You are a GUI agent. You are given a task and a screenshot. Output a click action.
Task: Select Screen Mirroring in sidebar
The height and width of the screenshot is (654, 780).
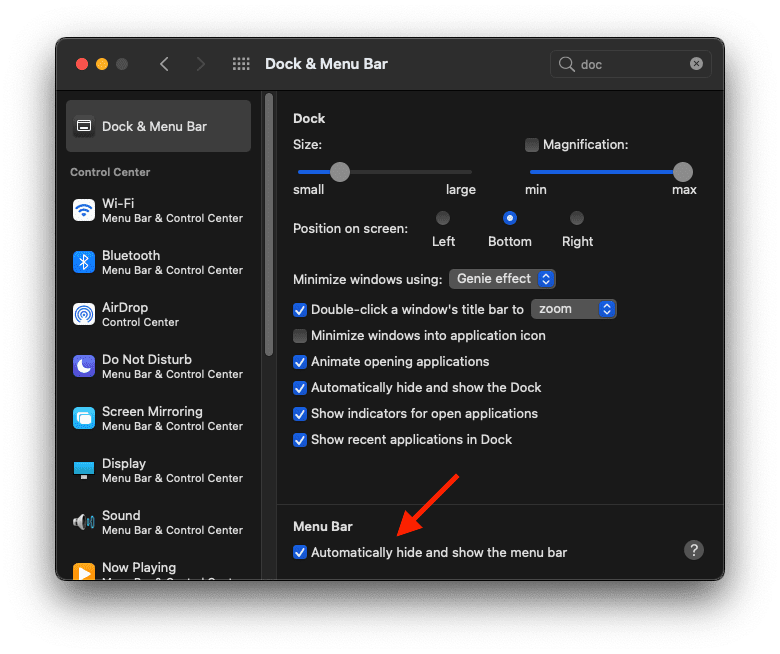158,418
